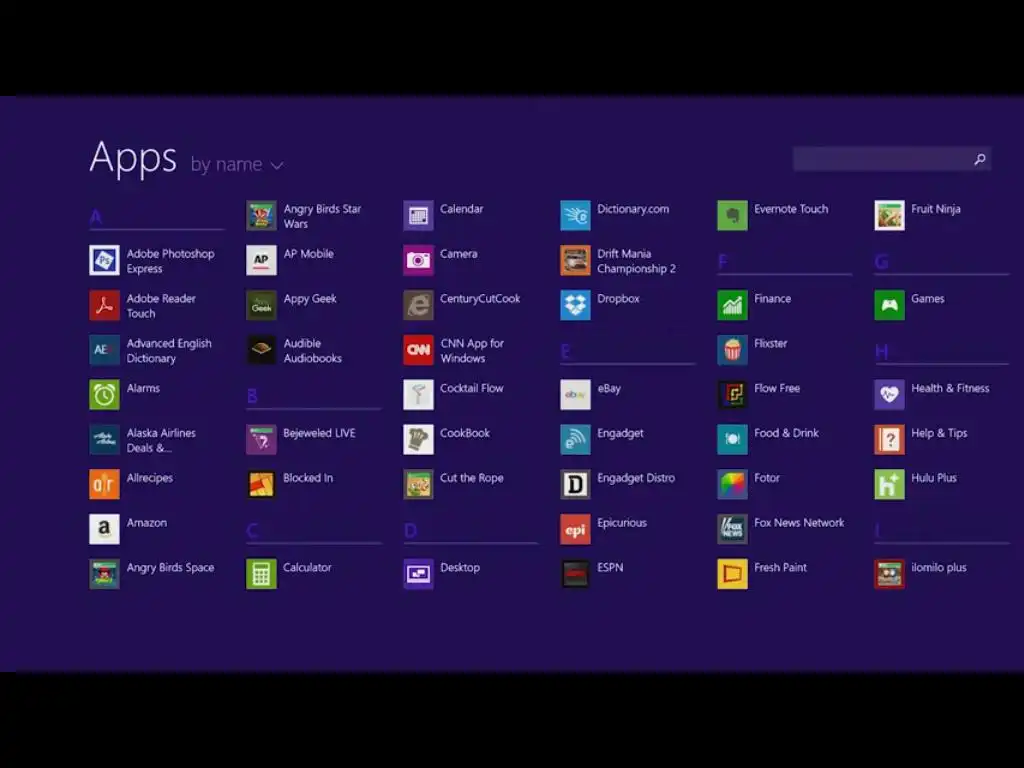Image resolution: width=1024 pixels, height=768 pixels.
Task: Open CNN App for Windows icon
Action: [419, 350]
